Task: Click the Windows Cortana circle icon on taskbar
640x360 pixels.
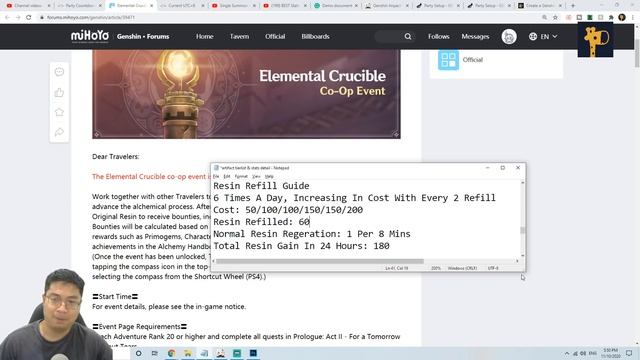Action: (x=138, y=353)
